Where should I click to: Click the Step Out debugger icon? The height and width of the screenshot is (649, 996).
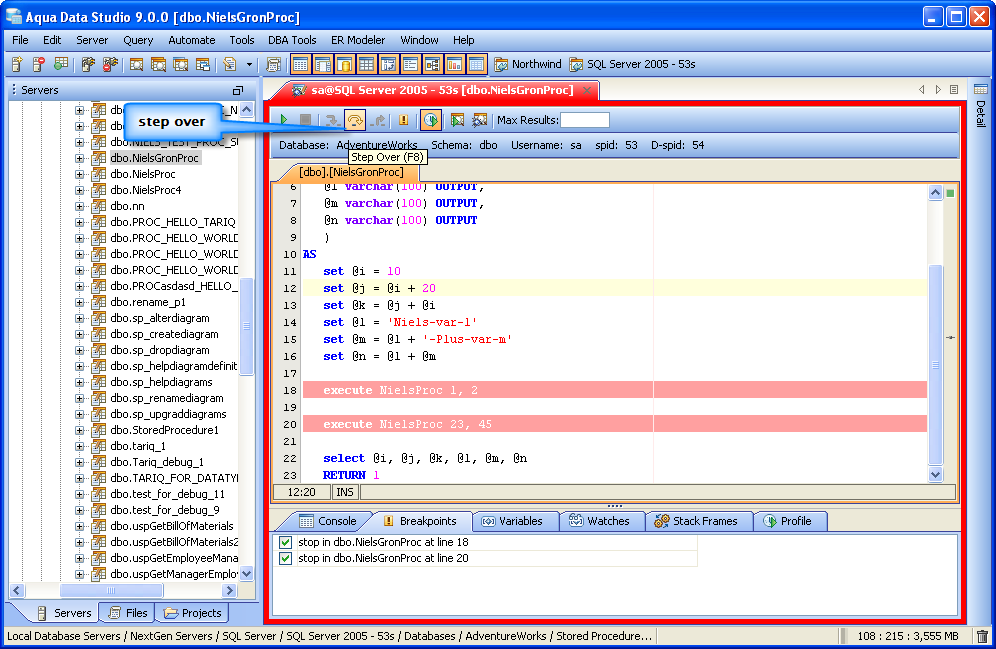click(x=378, y=120)
